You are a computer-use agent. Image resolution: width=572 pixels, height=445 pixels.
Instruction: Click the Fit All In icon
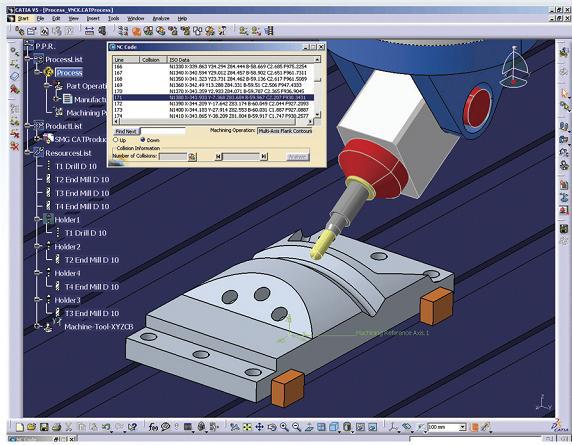pyautogui.click(x=247, y=427)
